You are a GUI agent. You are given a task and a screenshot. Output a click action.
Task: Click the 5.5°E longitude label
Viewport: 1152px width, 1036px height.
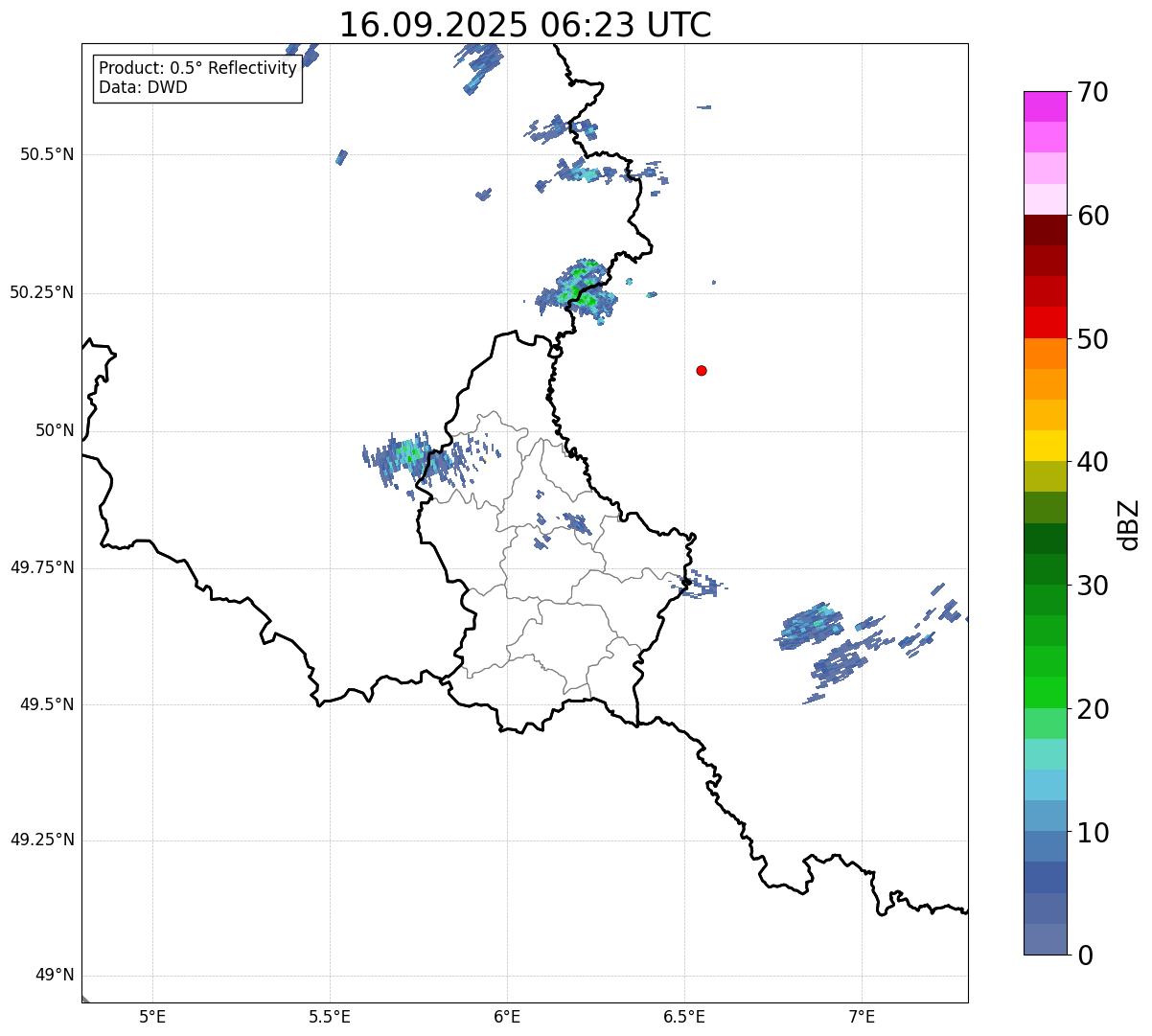coord(330,1017)
